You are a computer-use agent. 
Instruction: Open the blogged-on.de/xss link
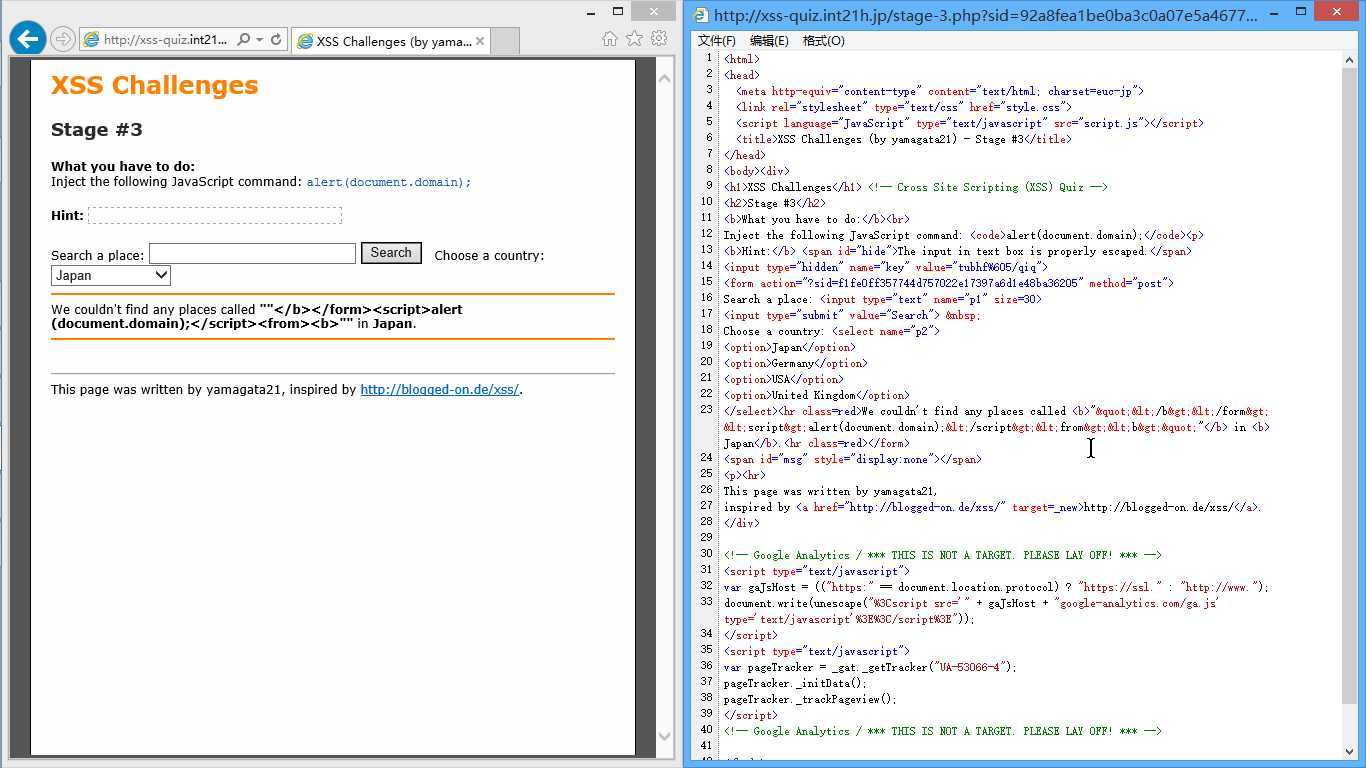coord(439,390)
